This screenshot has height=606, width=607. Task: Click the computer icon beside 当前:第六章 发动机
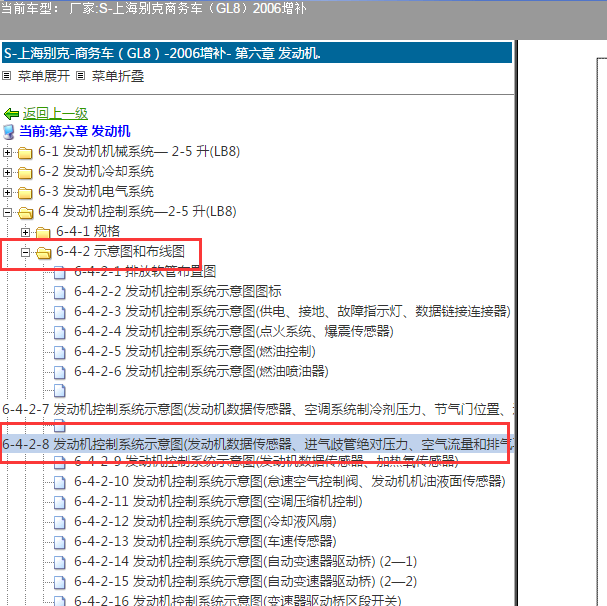click(9, 132)
